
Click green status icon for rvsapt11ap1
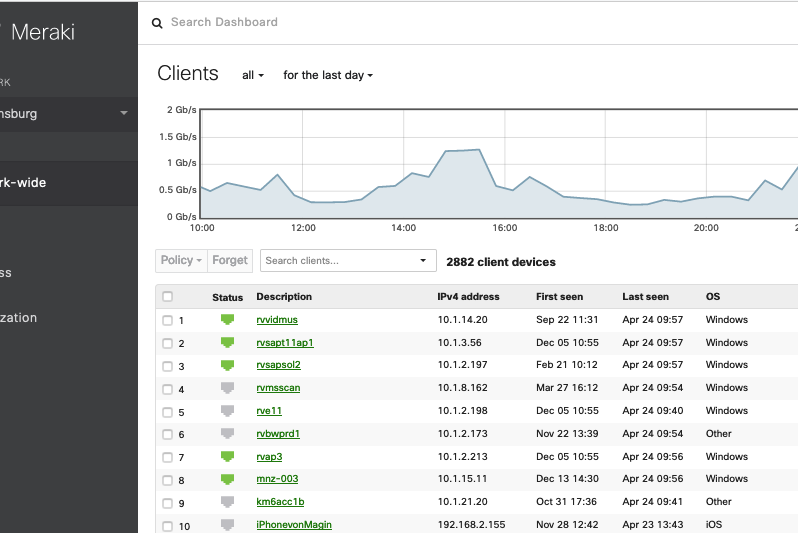(x=227, y=343)
